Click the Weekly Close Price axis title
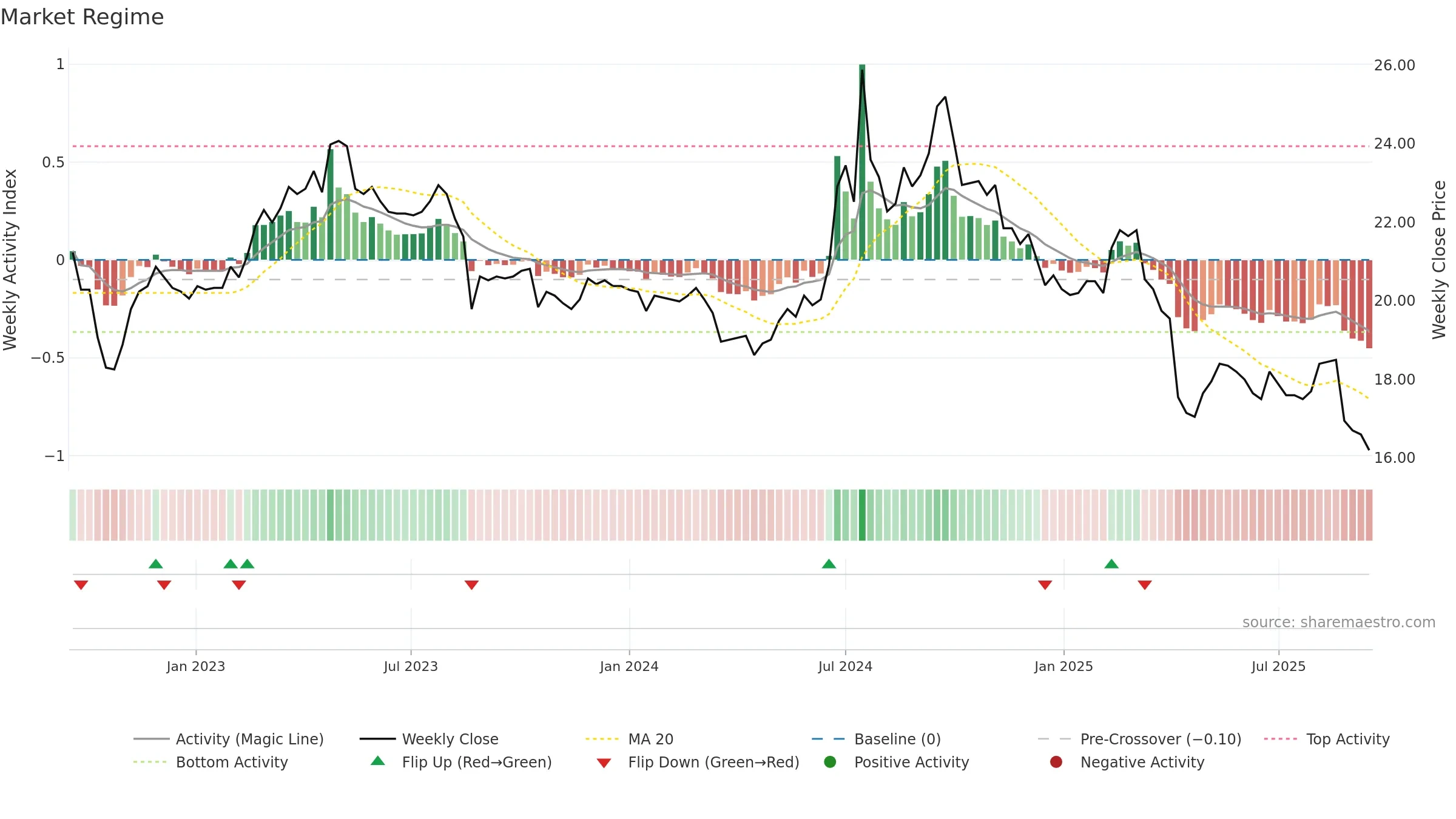The image size is (1456, 819). pos(1439,260)
